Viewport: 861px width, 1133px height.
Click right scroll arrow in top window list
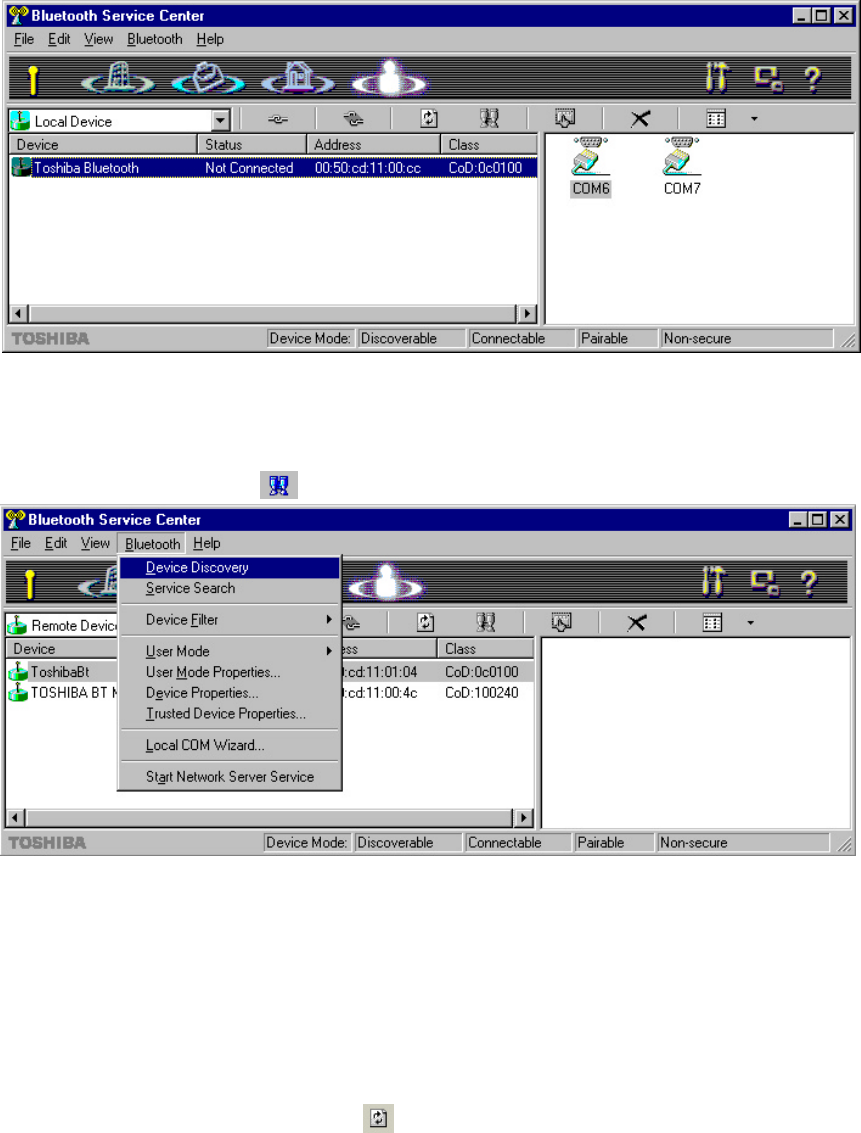527,314
